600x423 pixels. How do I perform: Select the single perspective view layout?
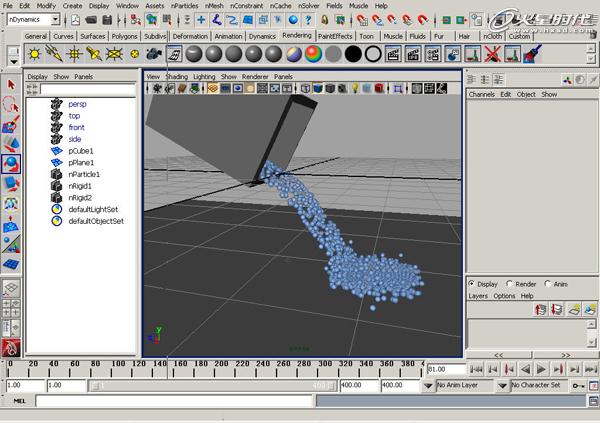(11, 288)
